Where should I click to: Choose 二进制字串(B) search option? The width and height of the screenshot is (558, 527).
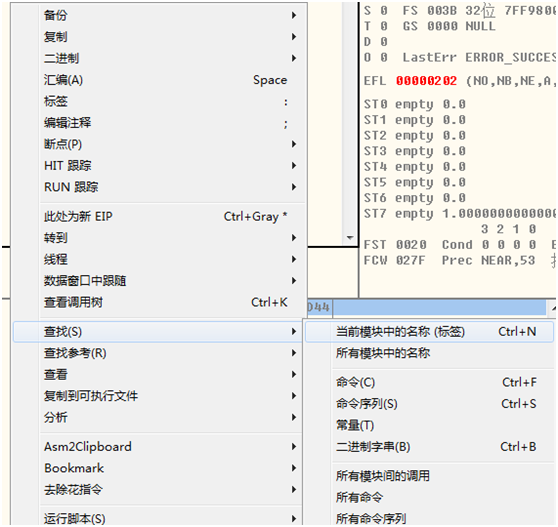tap(430, 447)
